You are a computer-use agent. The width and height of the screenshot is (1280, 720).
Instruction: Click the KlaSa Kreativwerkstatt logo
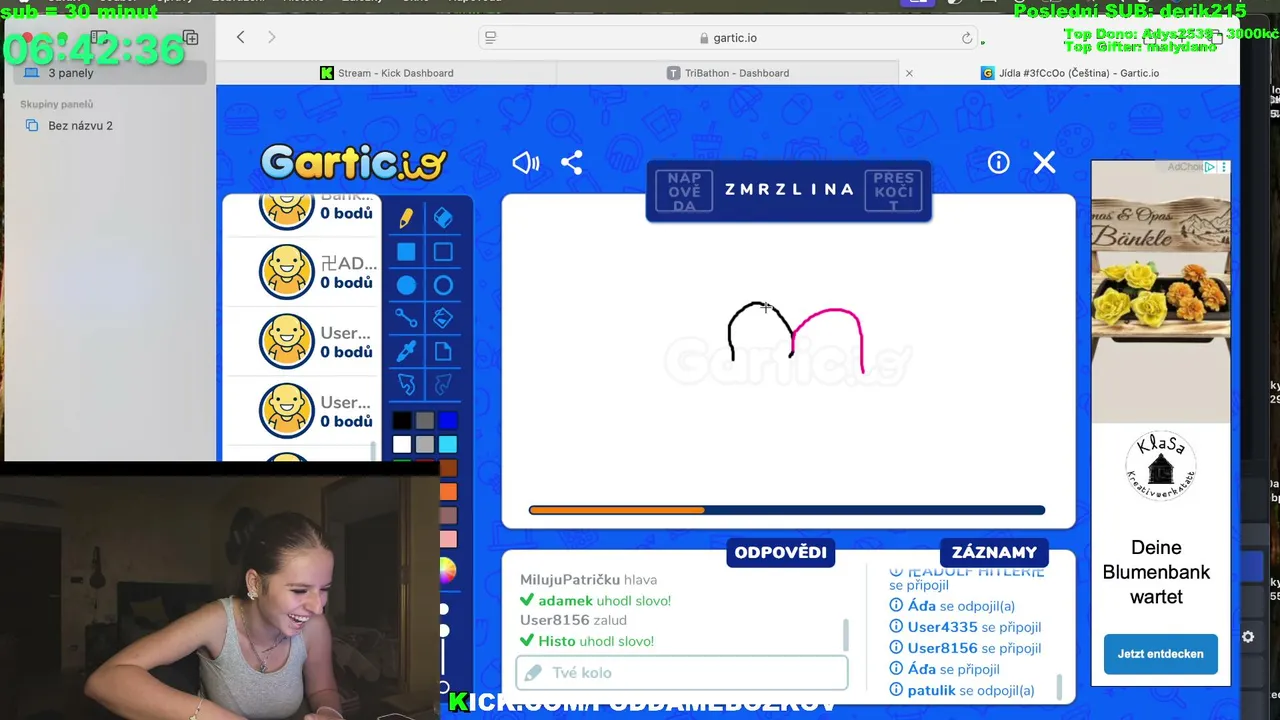click(x=1160, y=466)
